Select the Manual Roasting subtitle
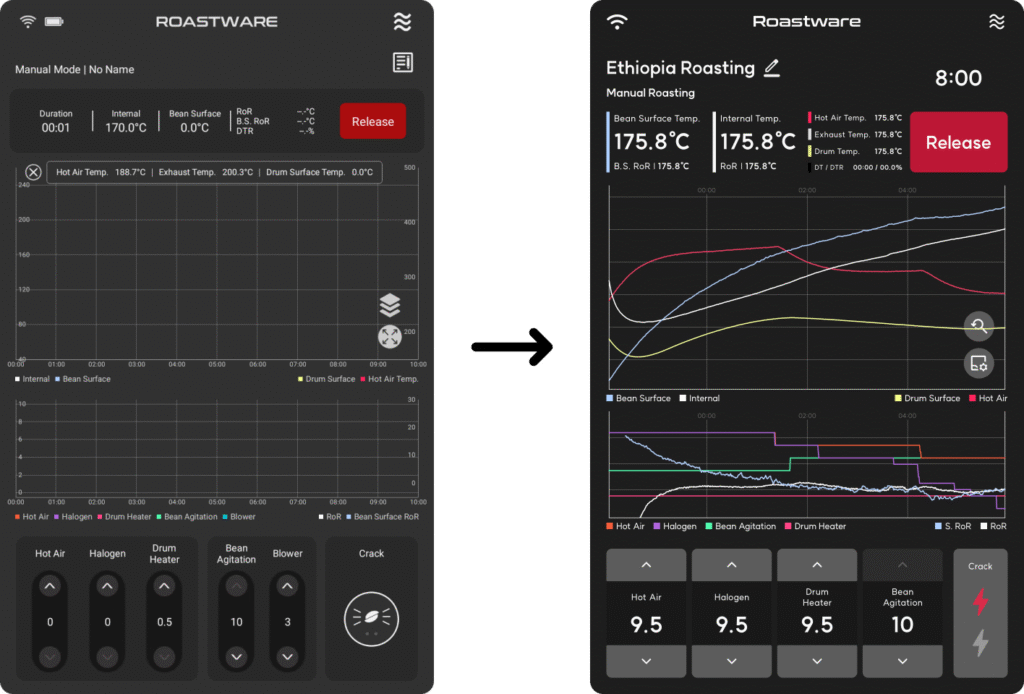 point(650,93)
